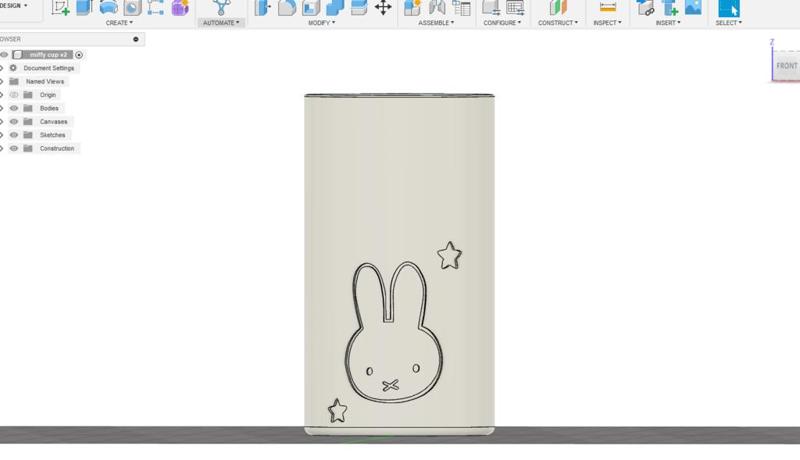This screenshot has width=800, height=460.
Task: Click the Insert McMaster-Carr component icon
Action: point(669,7)
